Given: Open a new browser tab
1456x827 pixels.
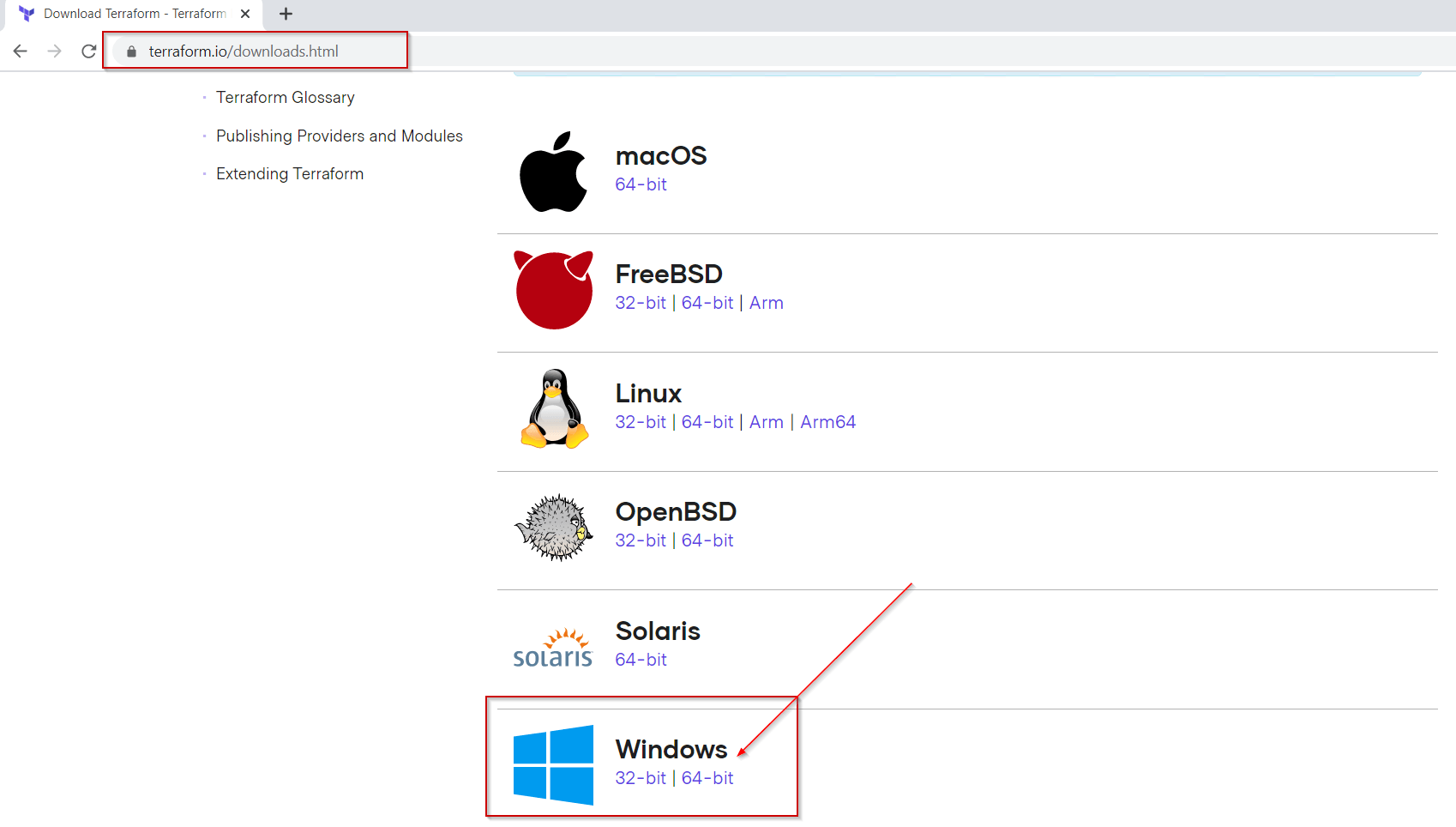Looking at the screenshot, I should pyautogui.click(x=285, y=14).
